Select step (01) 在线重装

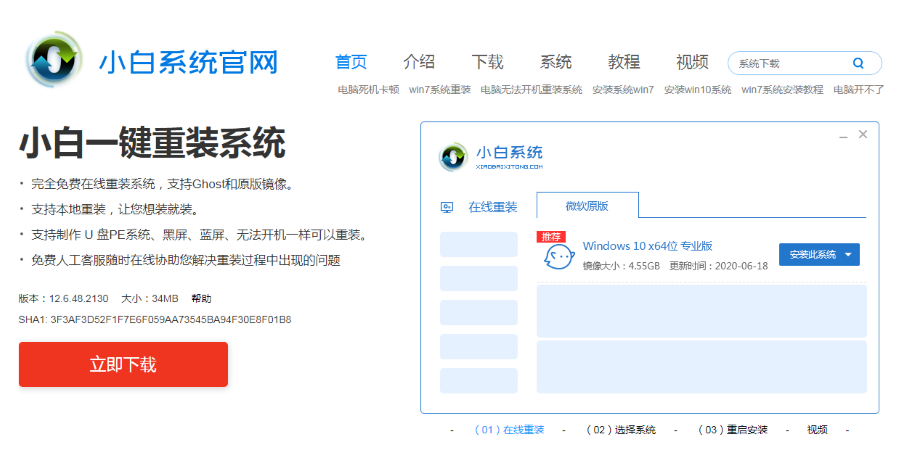[x=509, y=430]
